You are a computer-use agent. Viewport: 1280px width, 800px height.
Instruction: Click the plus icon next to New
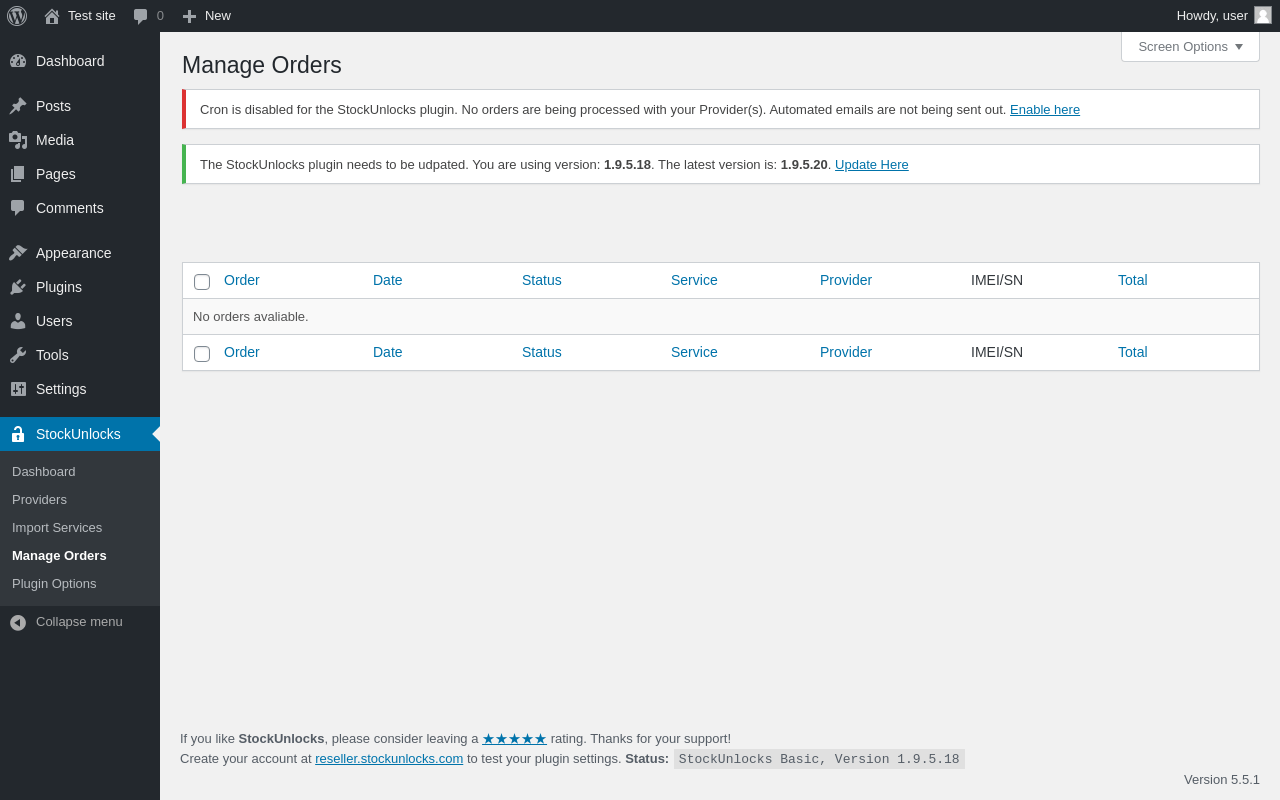(x=189, y=16)
